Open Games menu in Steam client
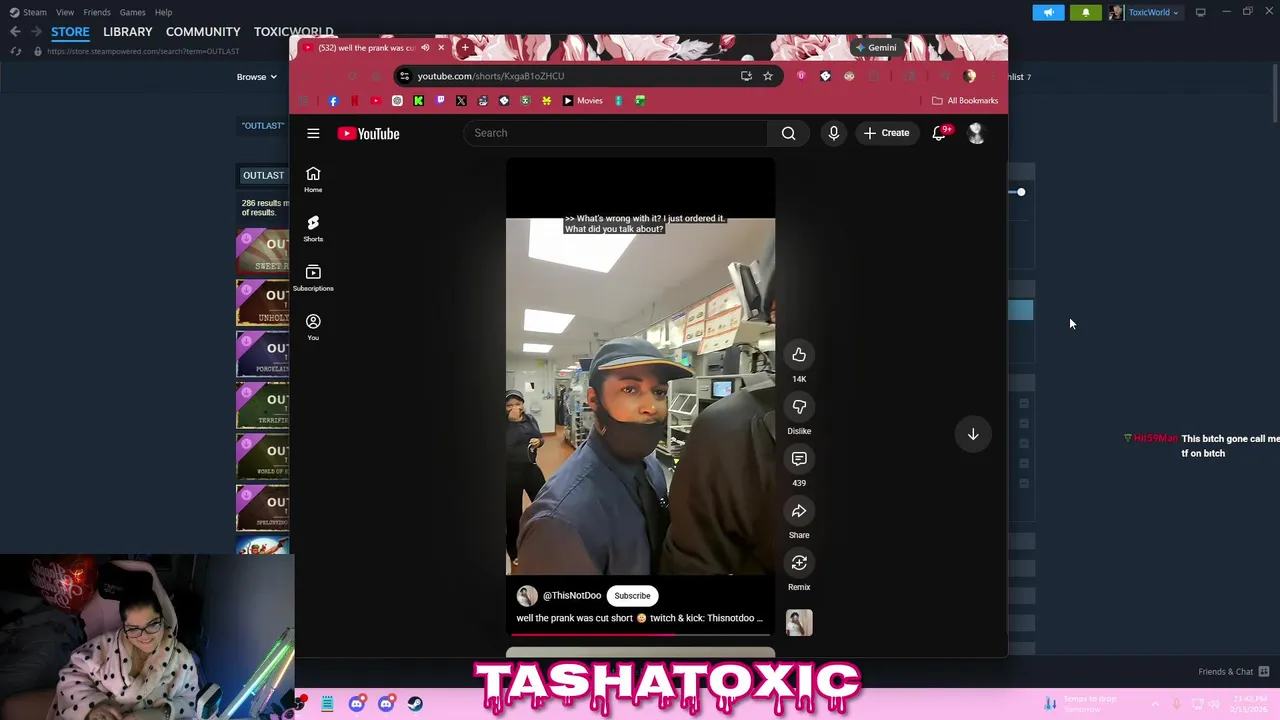This screenshot has height=720, width=1280. [x=132, y=12]
